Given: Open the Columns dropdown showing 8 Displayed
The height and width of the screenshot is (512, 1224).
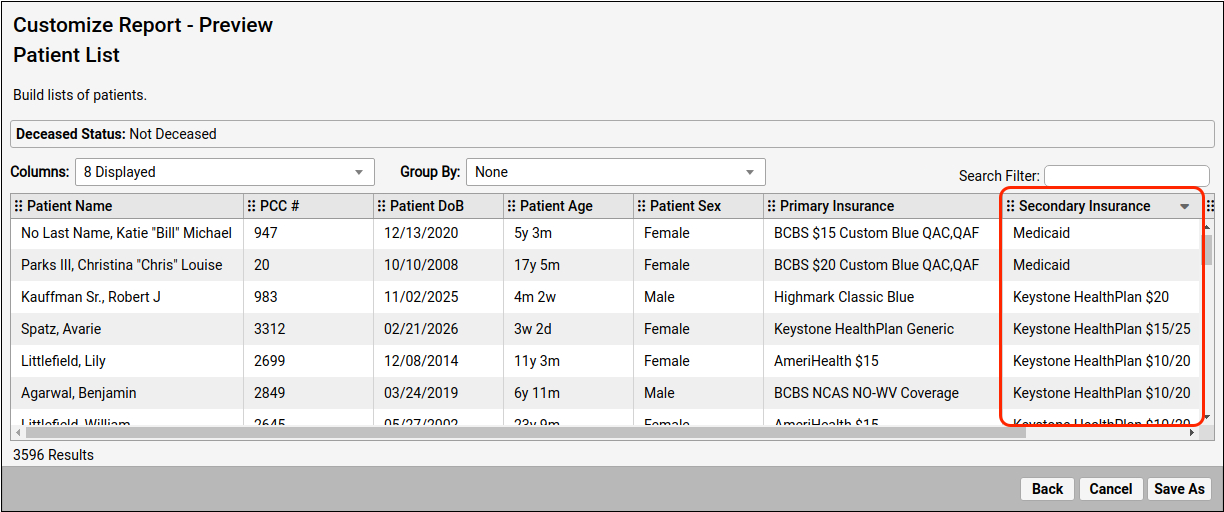Looking at the screenshot, I should (x=224, y=172).
